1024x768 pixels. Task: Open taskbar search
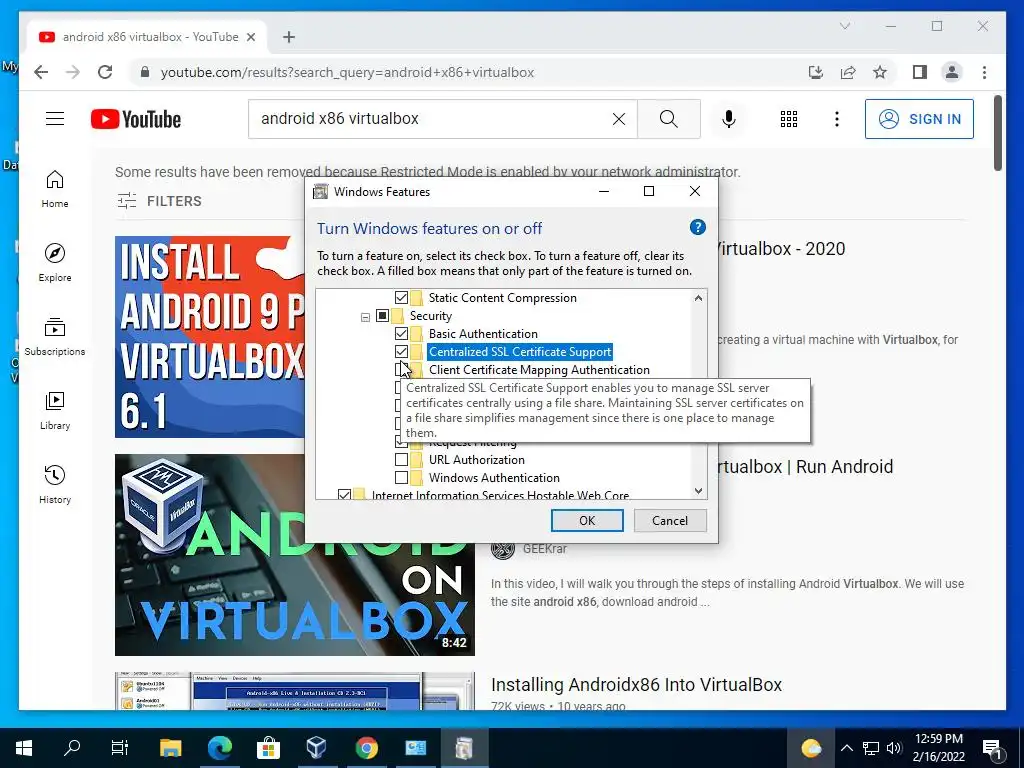[x=72, y=747]
